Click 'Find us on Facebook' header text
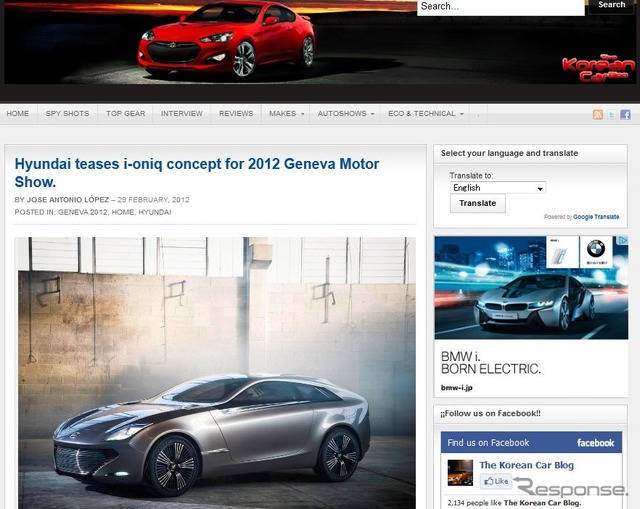The image size is (640, 509). pos(488,443)
